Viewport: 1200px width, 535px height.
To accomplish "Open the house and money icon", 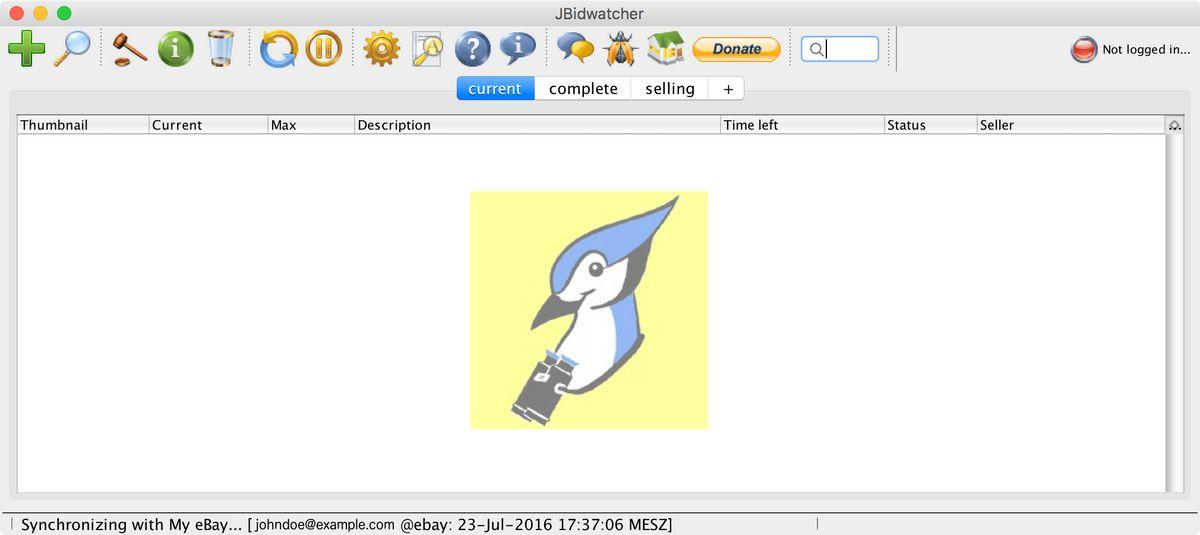I will click(665, 48).
